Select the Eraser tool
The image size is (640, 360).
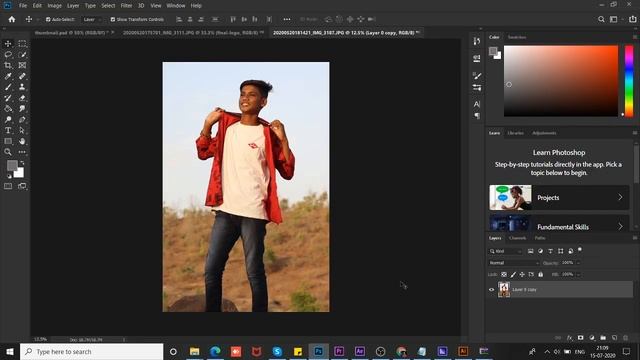22,98
